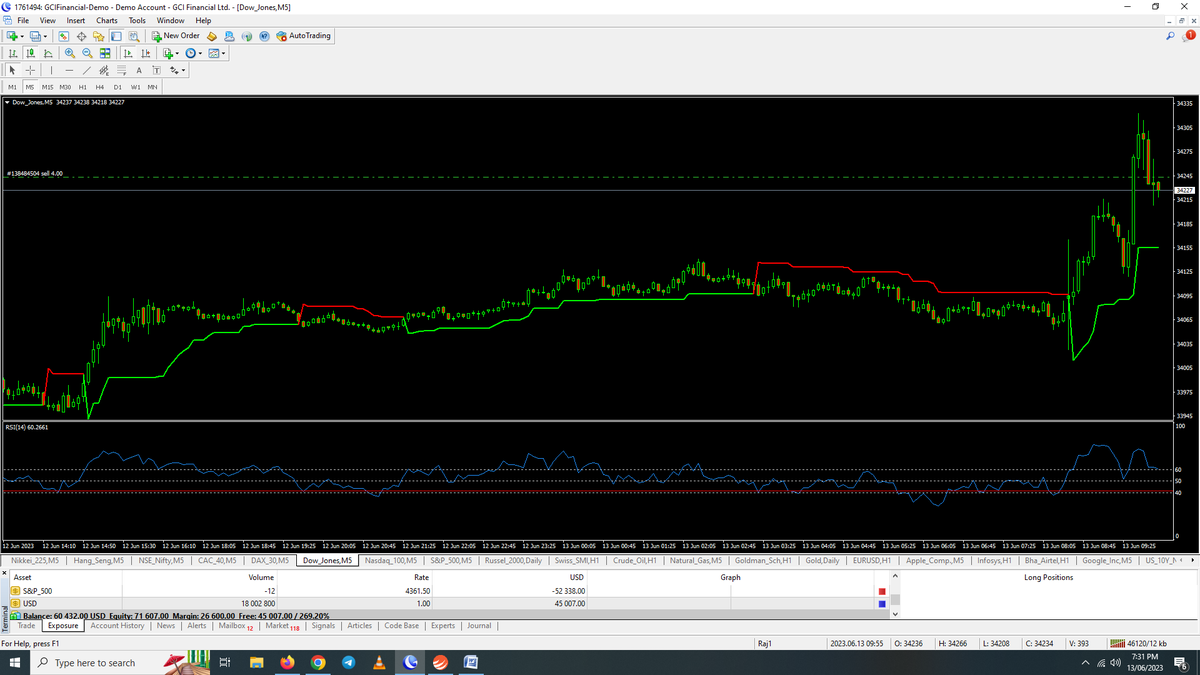Screen dimensions: 1200x675
Task: Open the File menu
Action: point(23,20)
